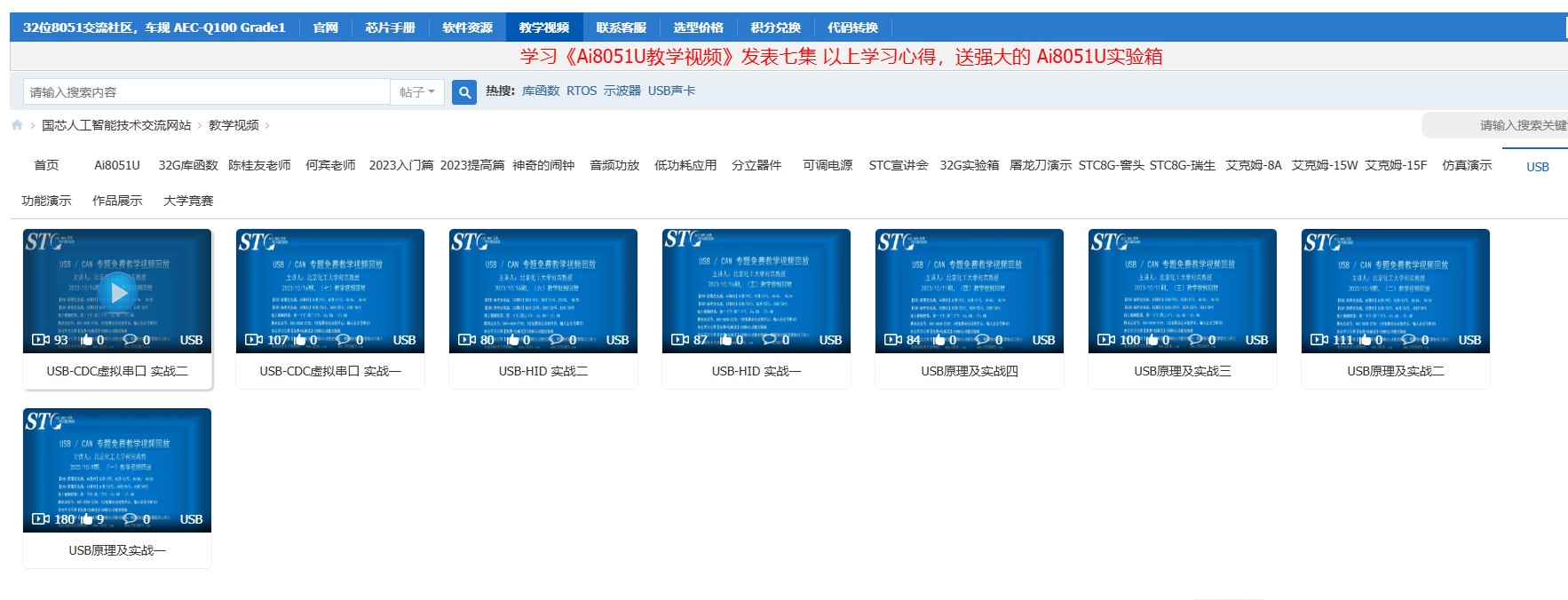Click thumbs-up icon on USB原理及实战二 card
This screenshot has height=600, width=1568.
coord(1365,340)
